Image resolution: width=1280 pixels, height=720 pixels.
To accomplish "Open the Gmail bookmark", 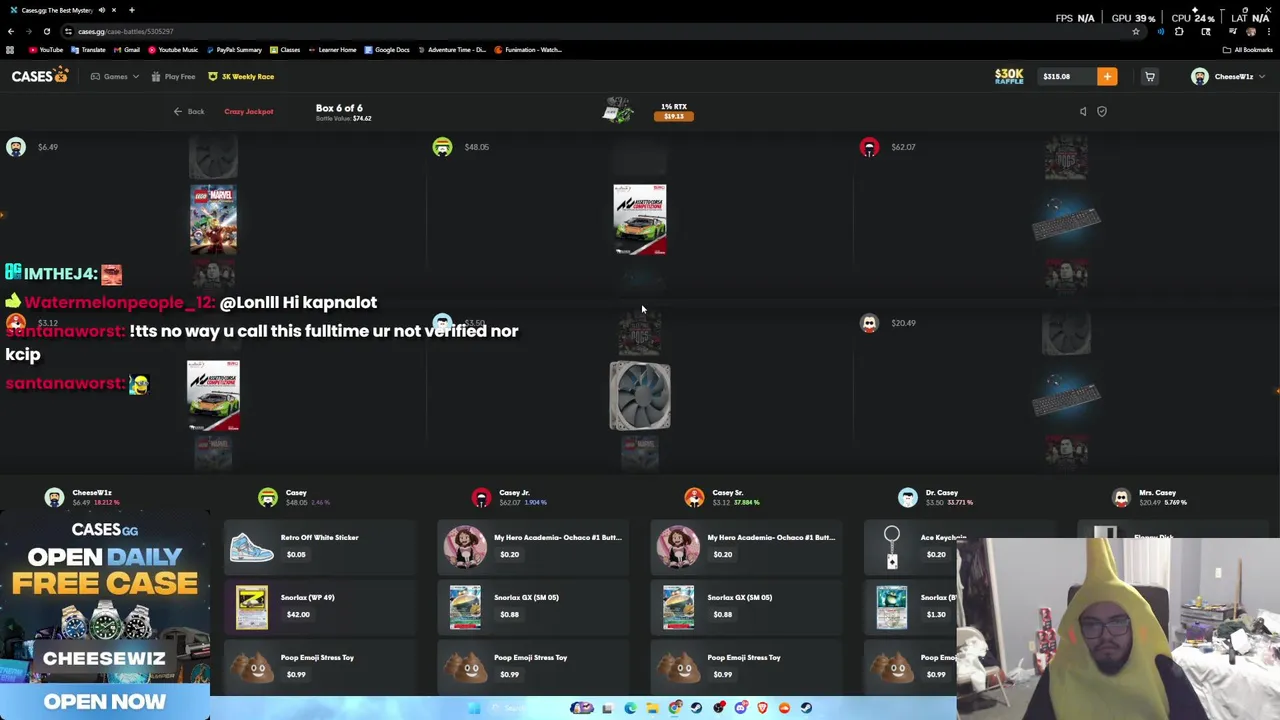I will 127,49.
